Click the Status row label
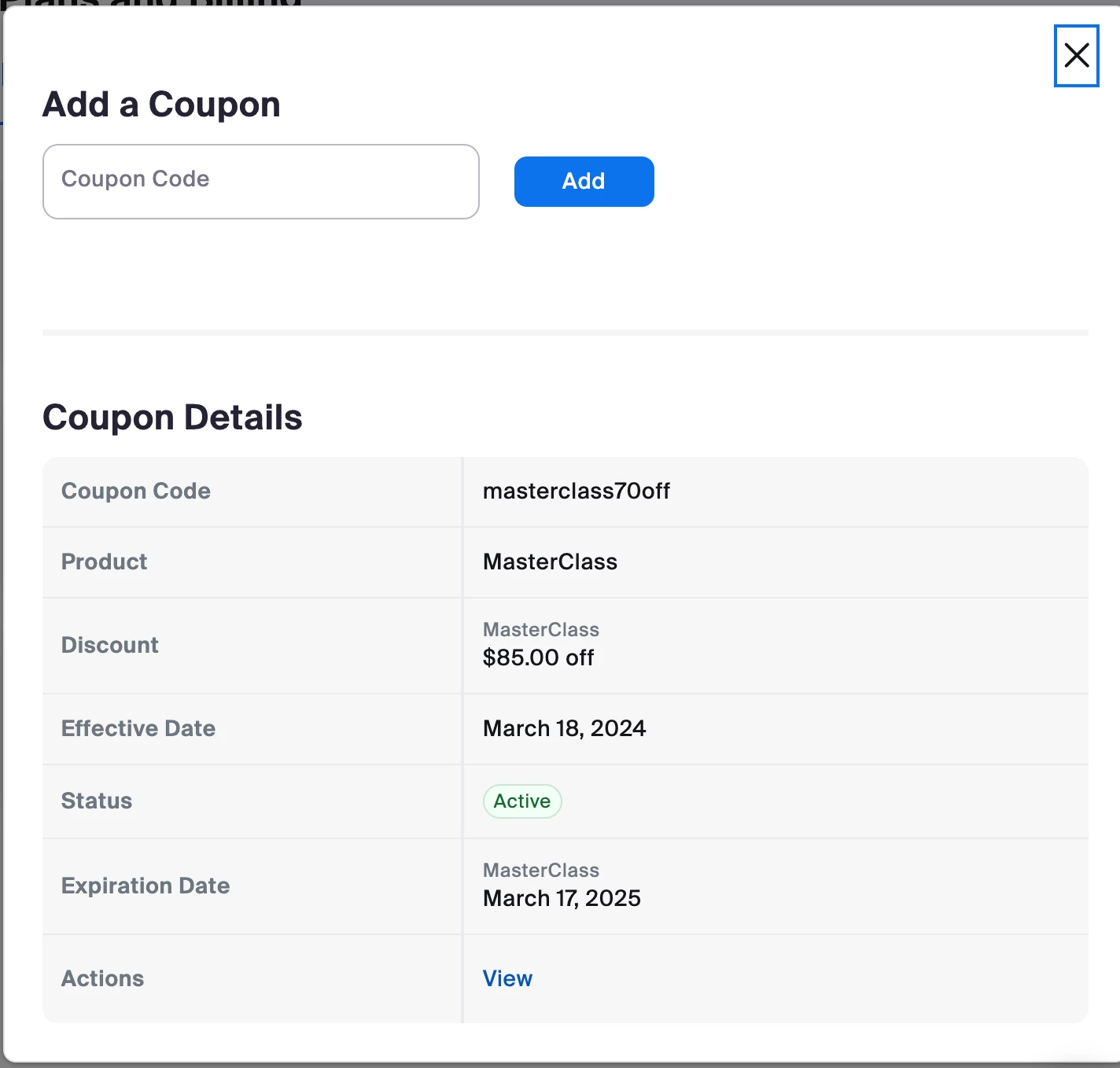The height and width of the screenshot is (1068, 1120). [x=96, y=801]
